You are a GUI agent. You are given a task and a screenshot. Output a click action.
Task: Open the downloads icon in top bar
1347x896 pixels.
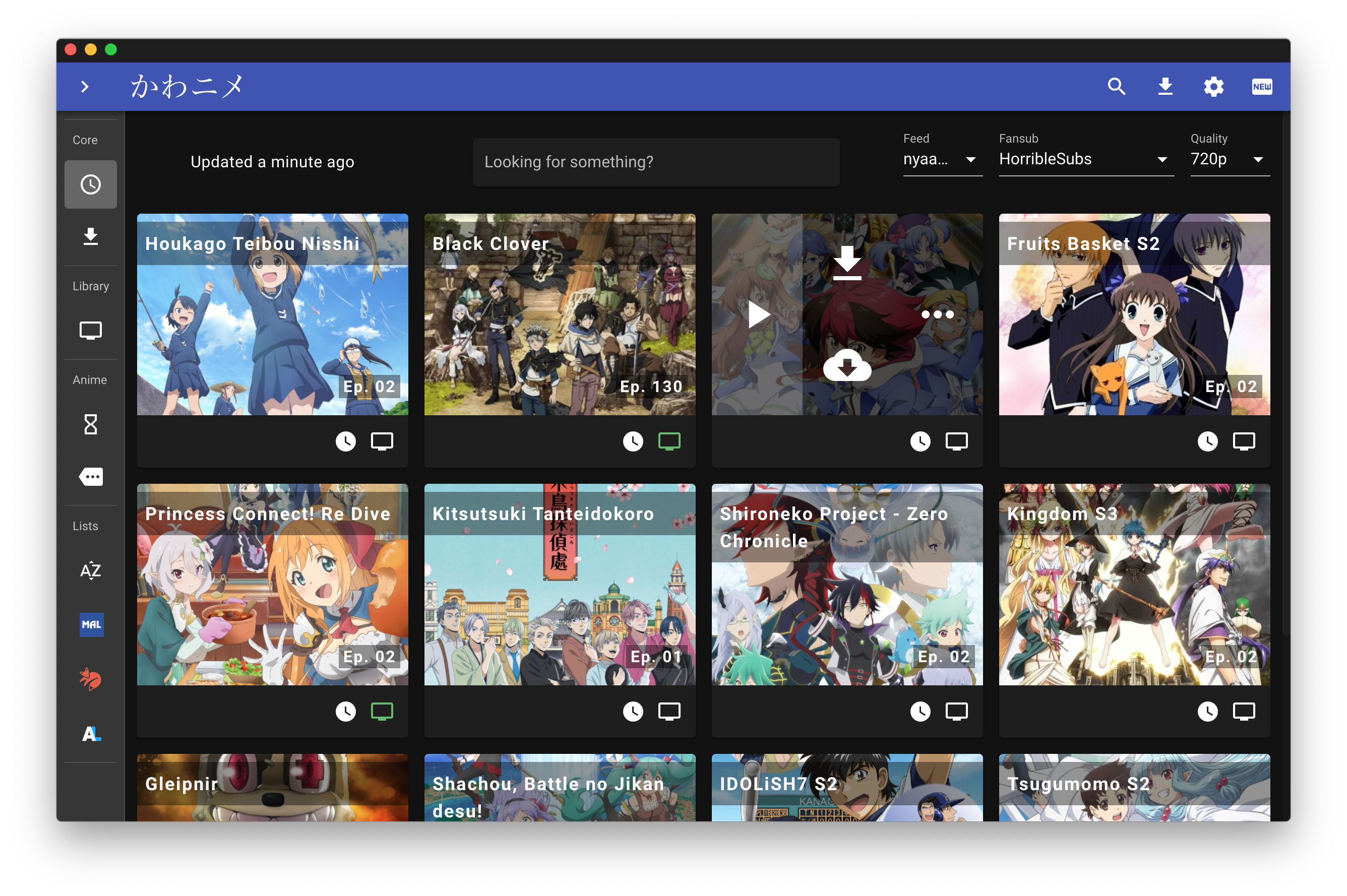[1165, 87]
